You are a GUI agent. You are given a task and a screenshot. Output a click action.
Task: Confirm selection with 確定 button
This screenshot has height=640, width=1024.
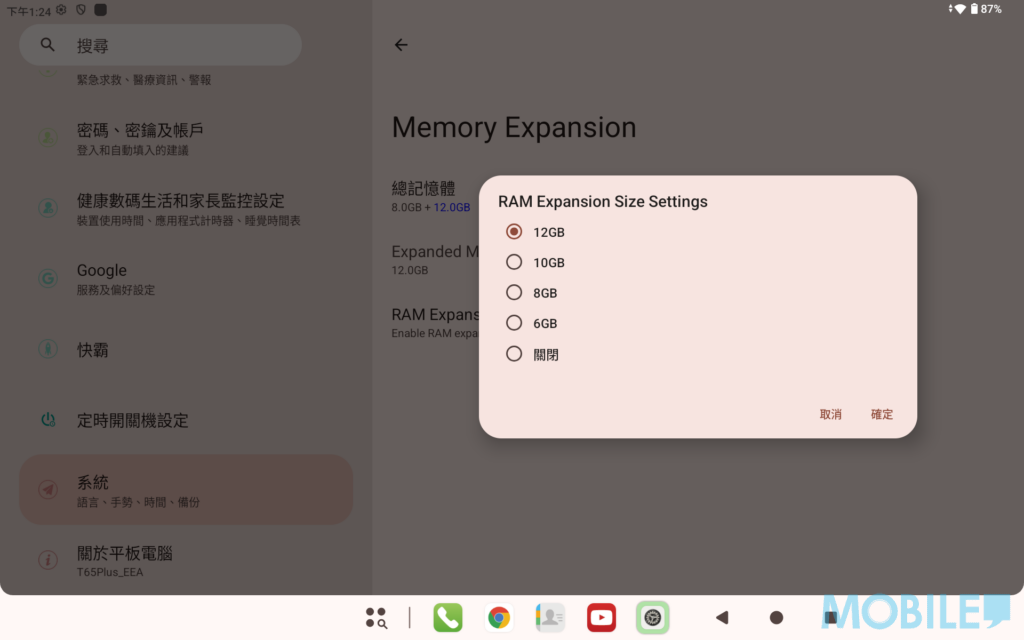click(x=881, y=414)
